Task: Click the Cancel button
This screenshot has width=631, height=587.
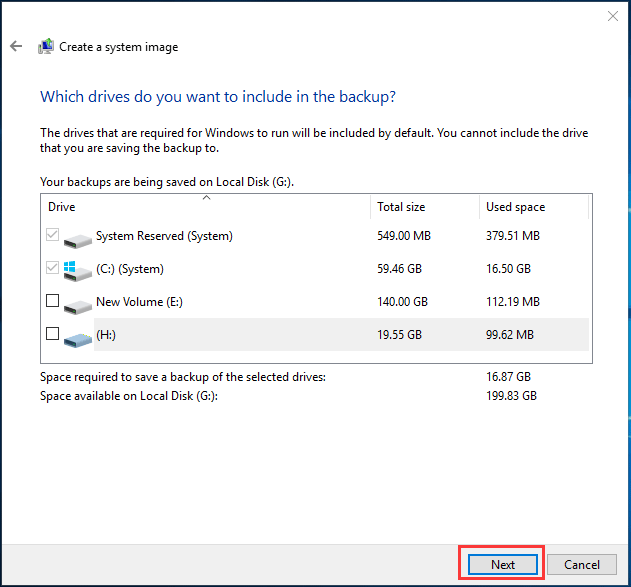Action: (x=582, y=564)
